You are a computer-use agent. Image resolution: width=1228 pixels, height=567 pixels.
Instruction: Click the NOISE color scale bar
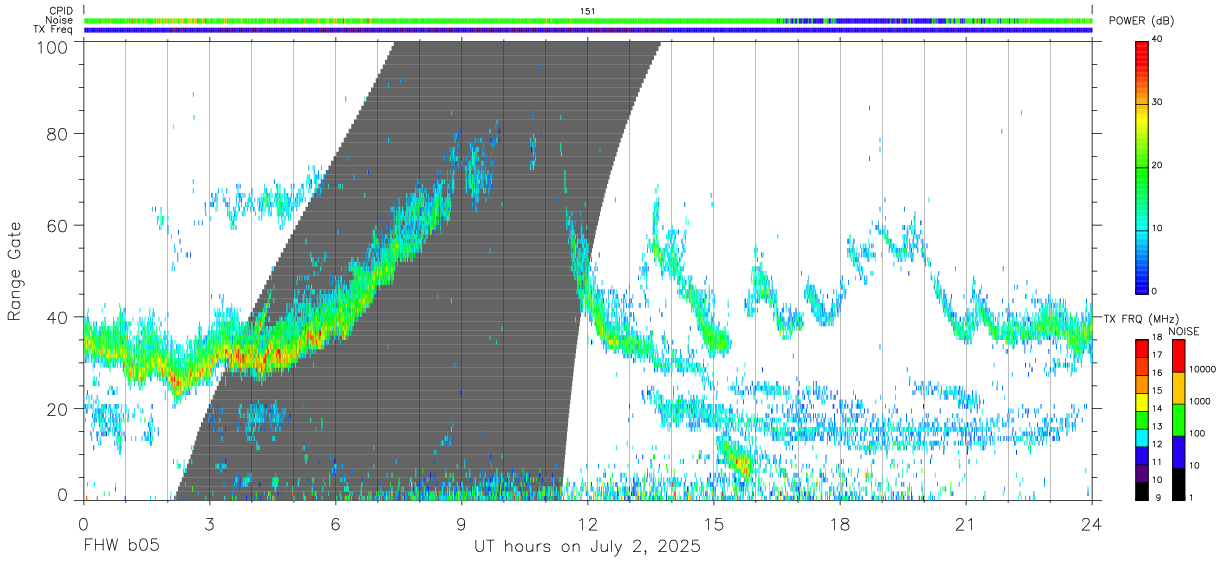[1178, 419]
